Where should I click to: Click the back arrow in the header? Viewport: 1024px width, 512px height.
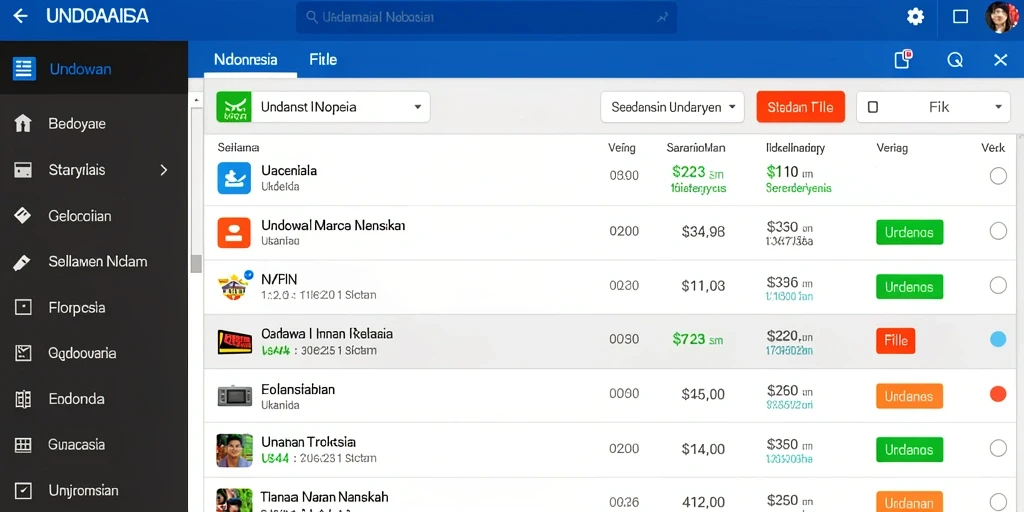pos(20,16)
